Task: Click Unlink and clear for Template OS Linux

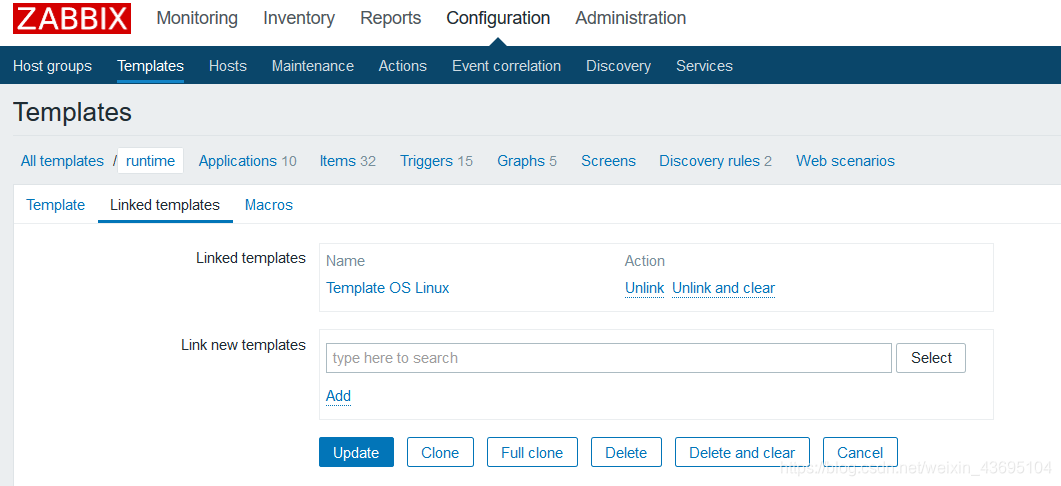Action: click(723, 288)
